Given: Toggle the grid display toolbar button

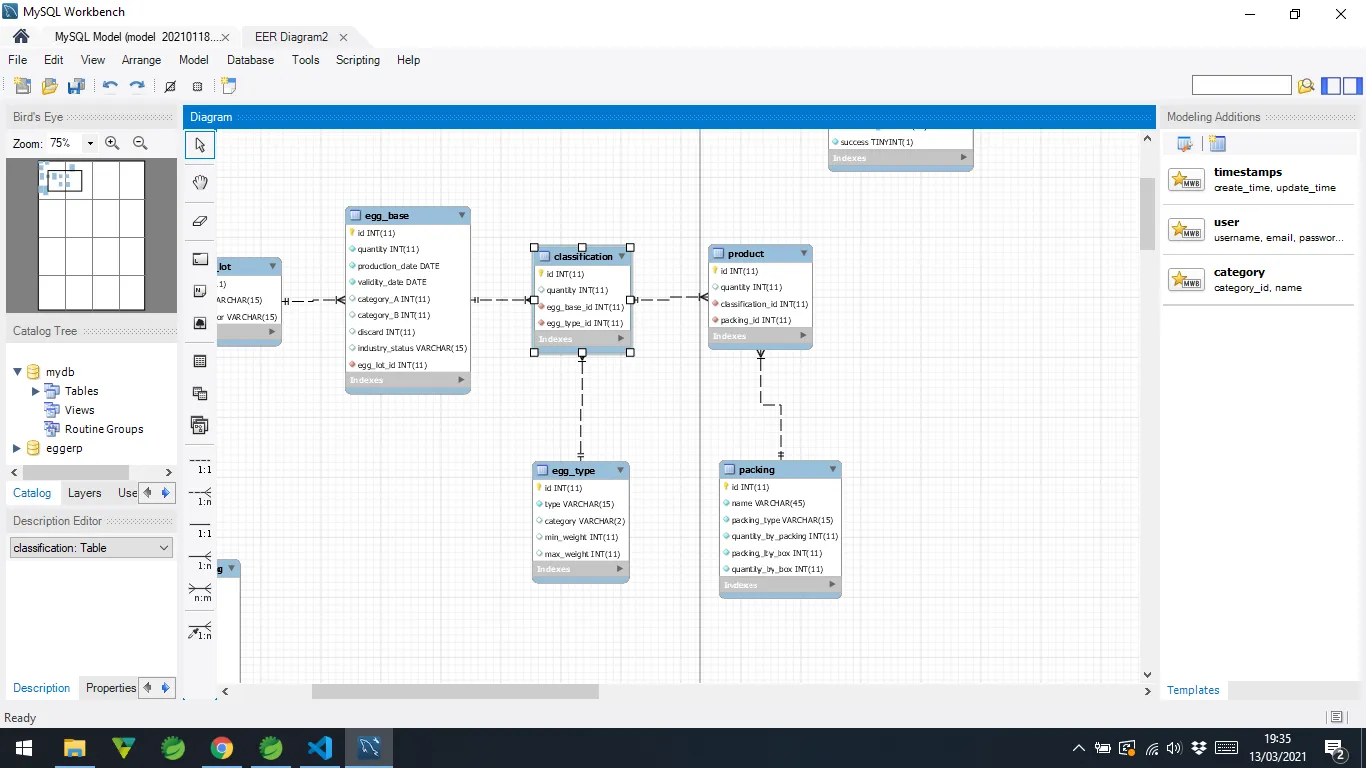Looking at the screenshot, I should pos(170,87).
